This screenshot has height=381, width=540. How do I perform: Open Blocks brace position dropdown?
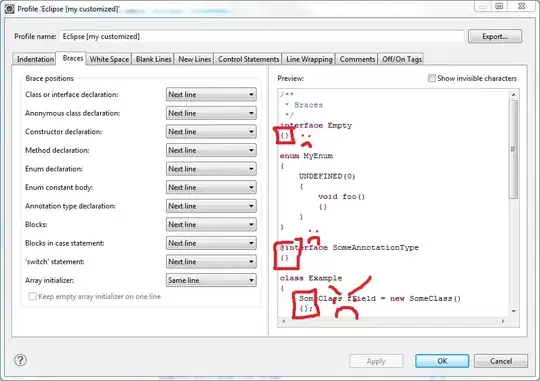pyautogui.click(x=211, y=225)
